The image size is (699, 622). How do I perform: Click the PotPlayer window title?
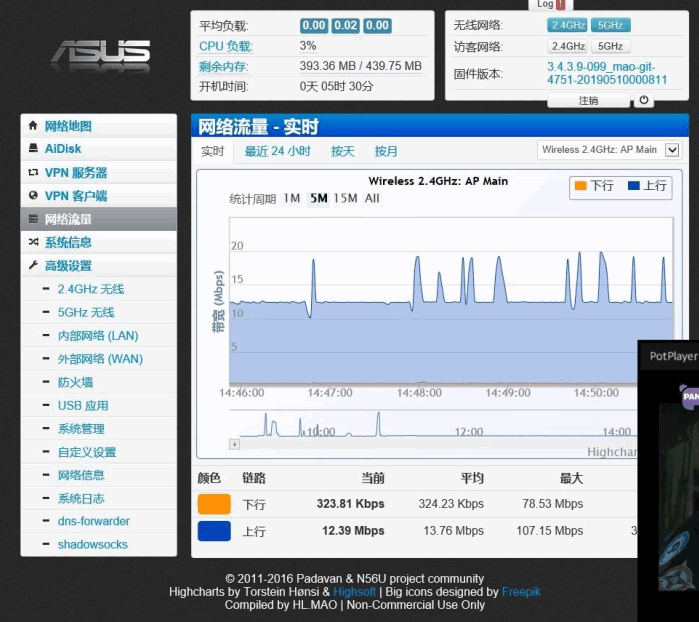point(673,356)
